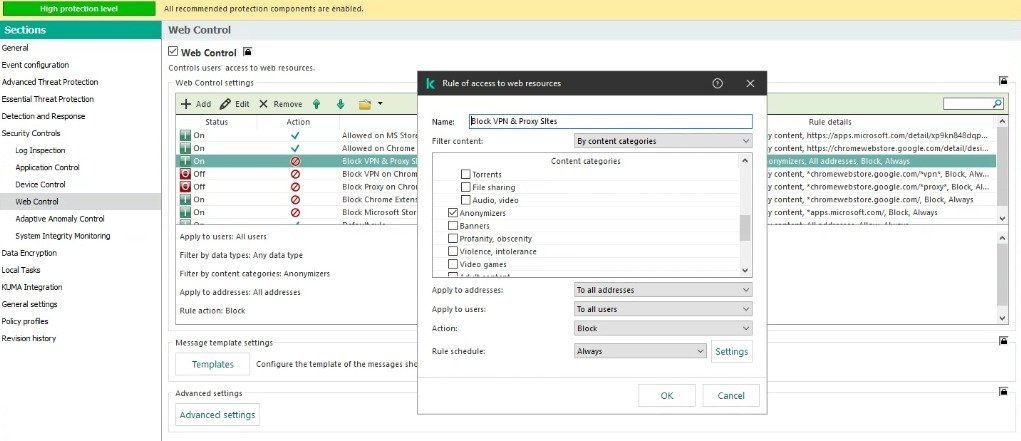The height and width of the screenshot is (441, 1021).
Task: Uncheck the Anonymizers category checkbox
Action: 453,213
